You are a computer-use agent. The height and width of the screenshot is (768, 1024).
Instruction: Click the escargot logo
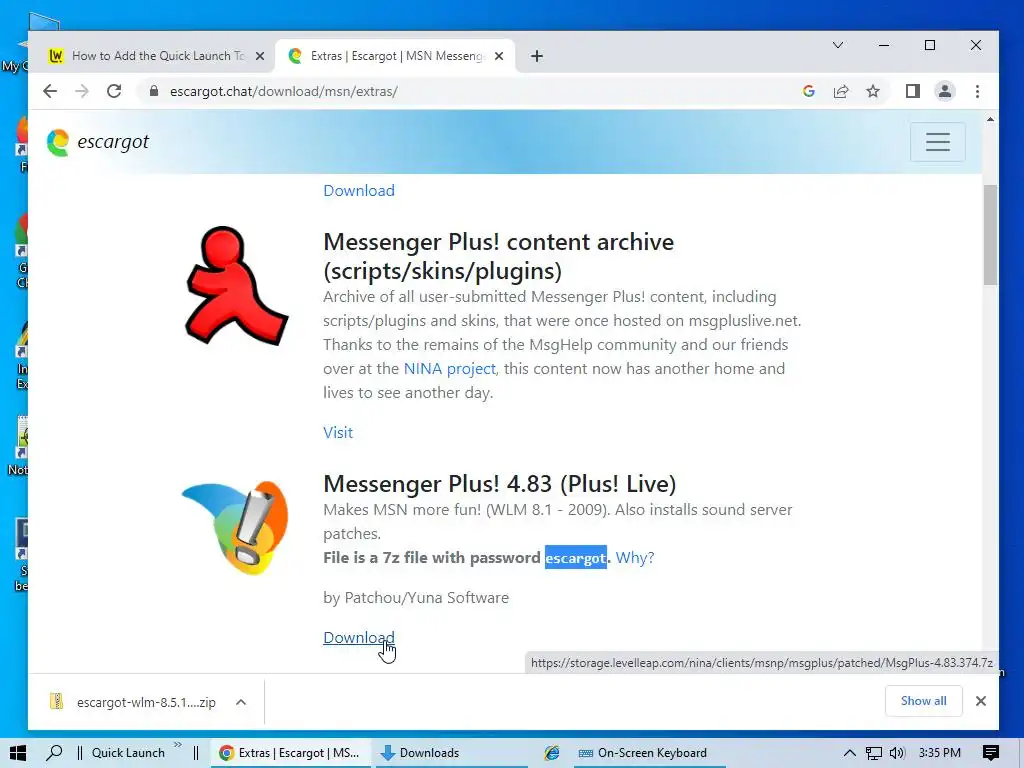(x=98, y=142)
